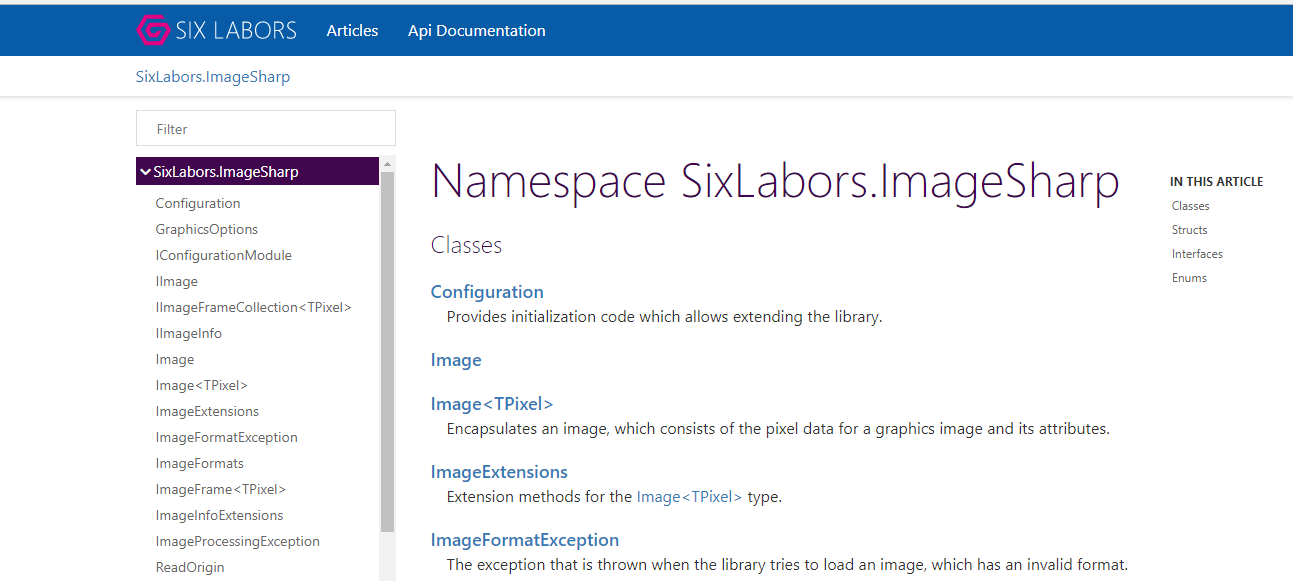The width and height of the screenshot is (1293, 581).
Task: Select IImage in the sidebar tree
Action: 177,281
